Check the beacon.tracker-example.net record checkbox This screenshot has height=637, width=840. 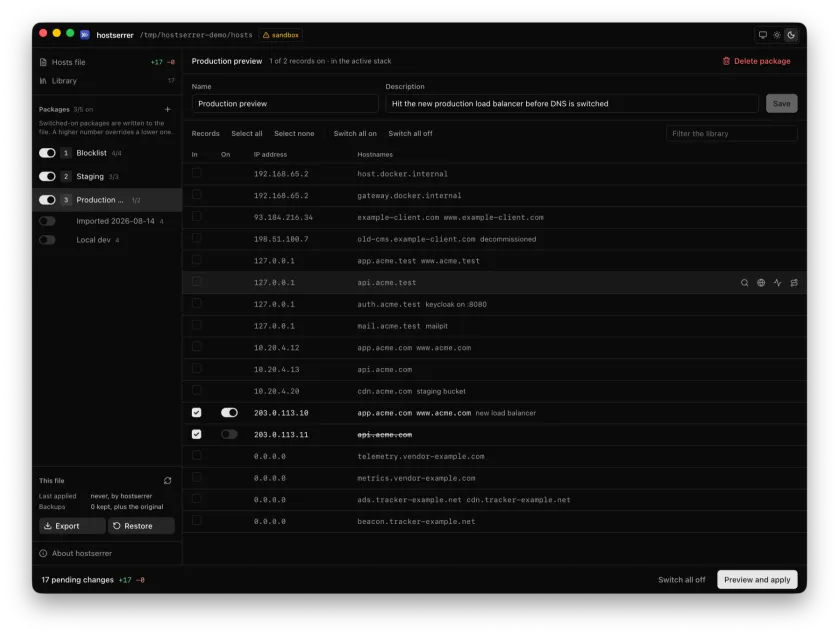(x=197, y=520)
